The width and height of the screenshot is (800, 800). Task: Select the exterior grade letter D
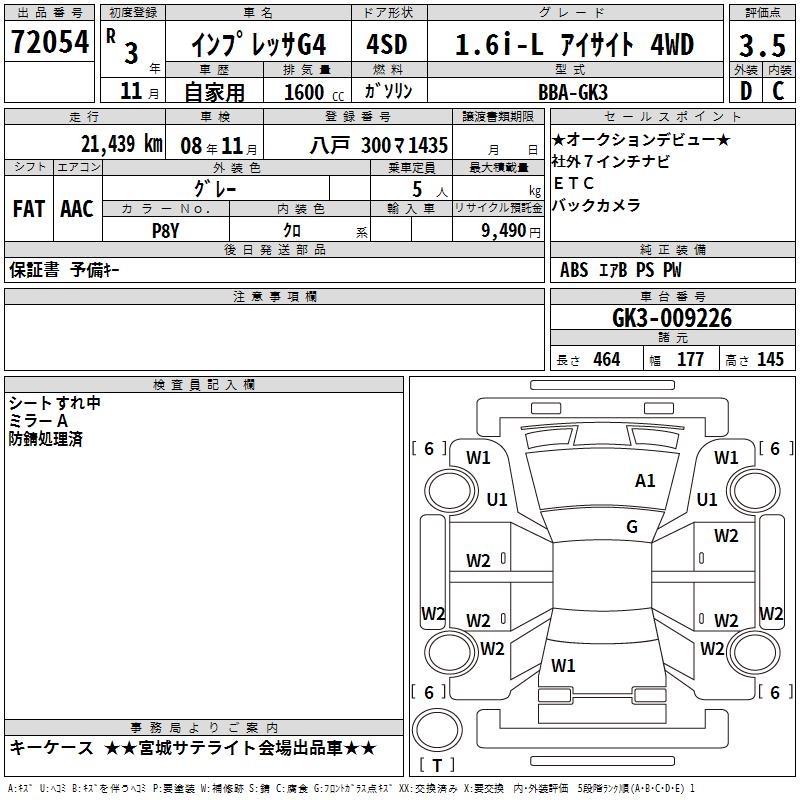[x=746, y=91]
